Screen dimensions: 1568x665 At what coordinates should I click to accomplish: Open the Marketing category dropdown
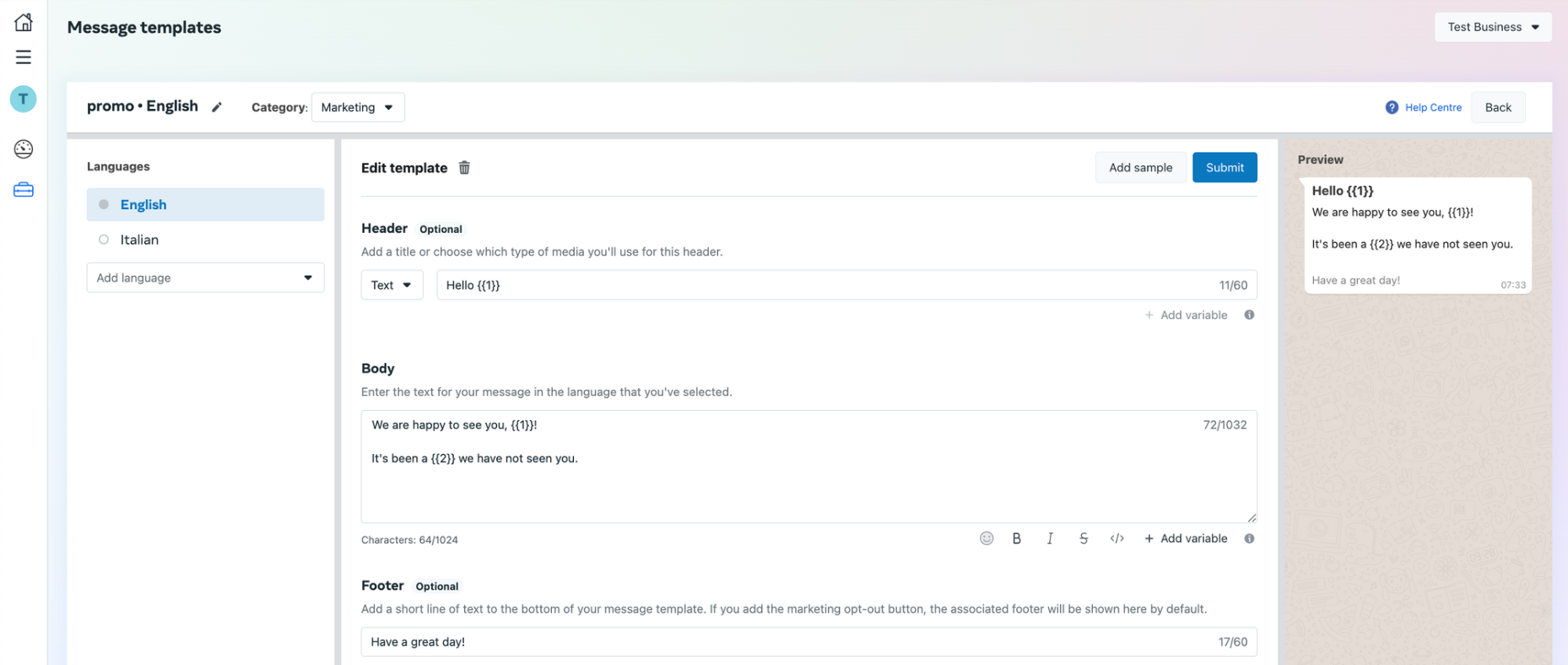pyautogui.click(x=358, y=107)
